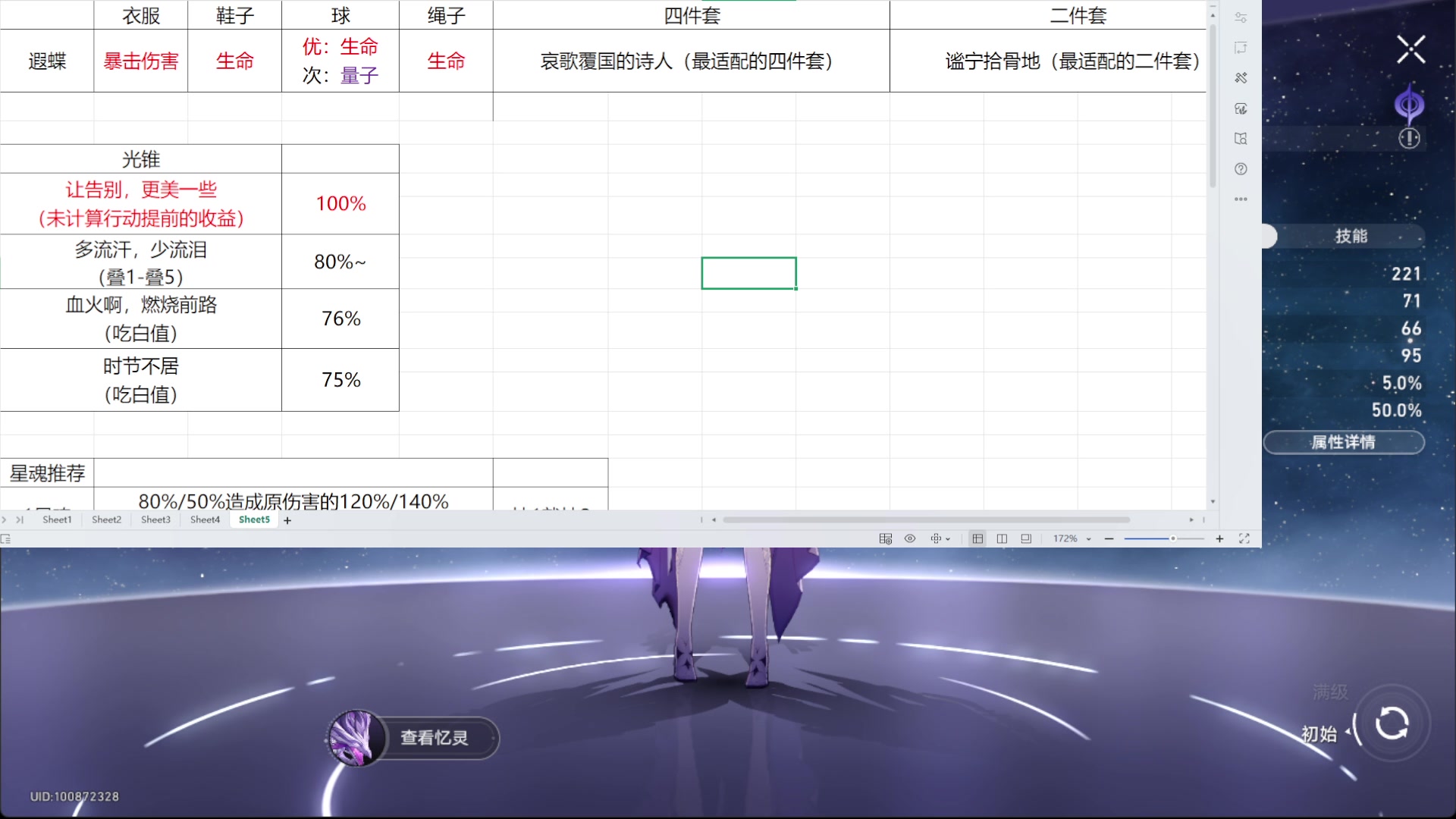Screen dimensions: 1456x819
Task: Select the active Sheet5 tab
Action: pyautogui.click(x=254, y=519)
